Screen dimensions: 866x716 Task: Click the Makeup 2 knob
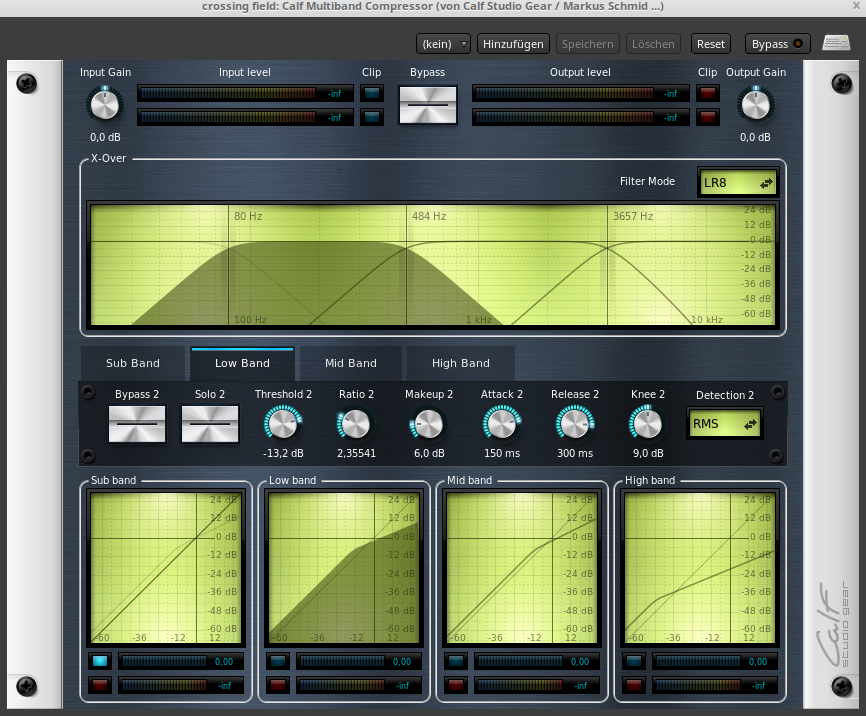(429, 424)
